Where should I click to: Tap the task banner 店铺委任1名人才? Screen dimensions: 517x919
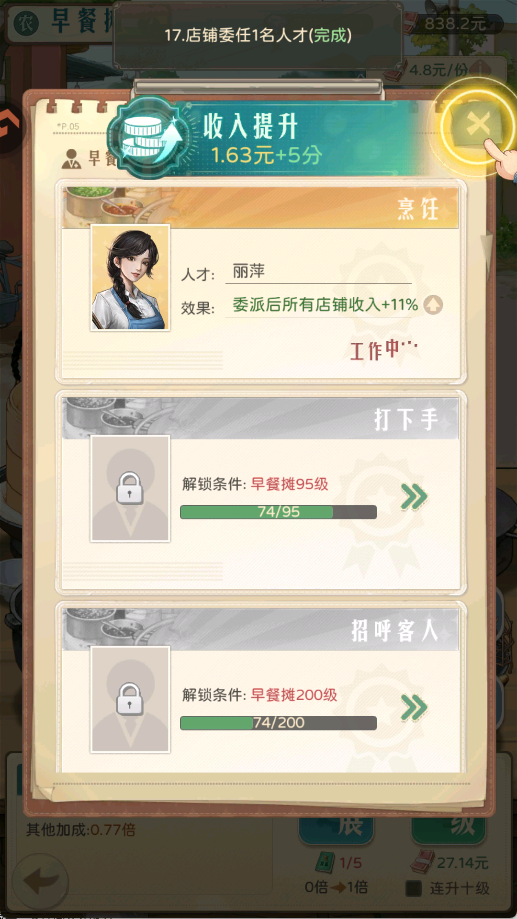tap(258, 36)
